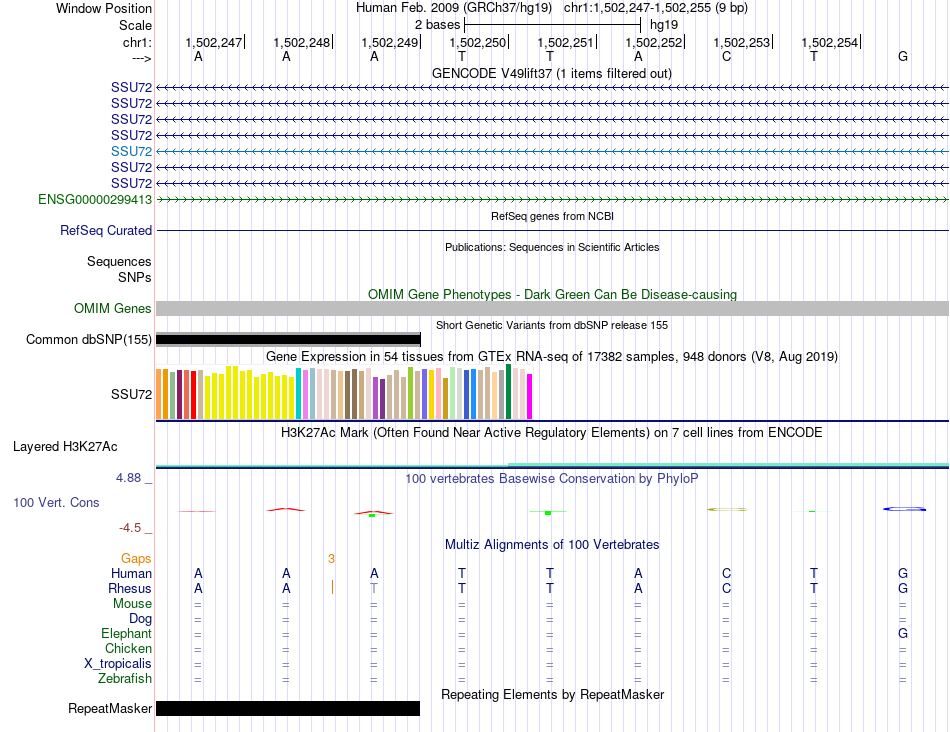Screen dimensions: 950x732
Task: Click the 100 Vert. Cons label
Action: coord(56,502)
